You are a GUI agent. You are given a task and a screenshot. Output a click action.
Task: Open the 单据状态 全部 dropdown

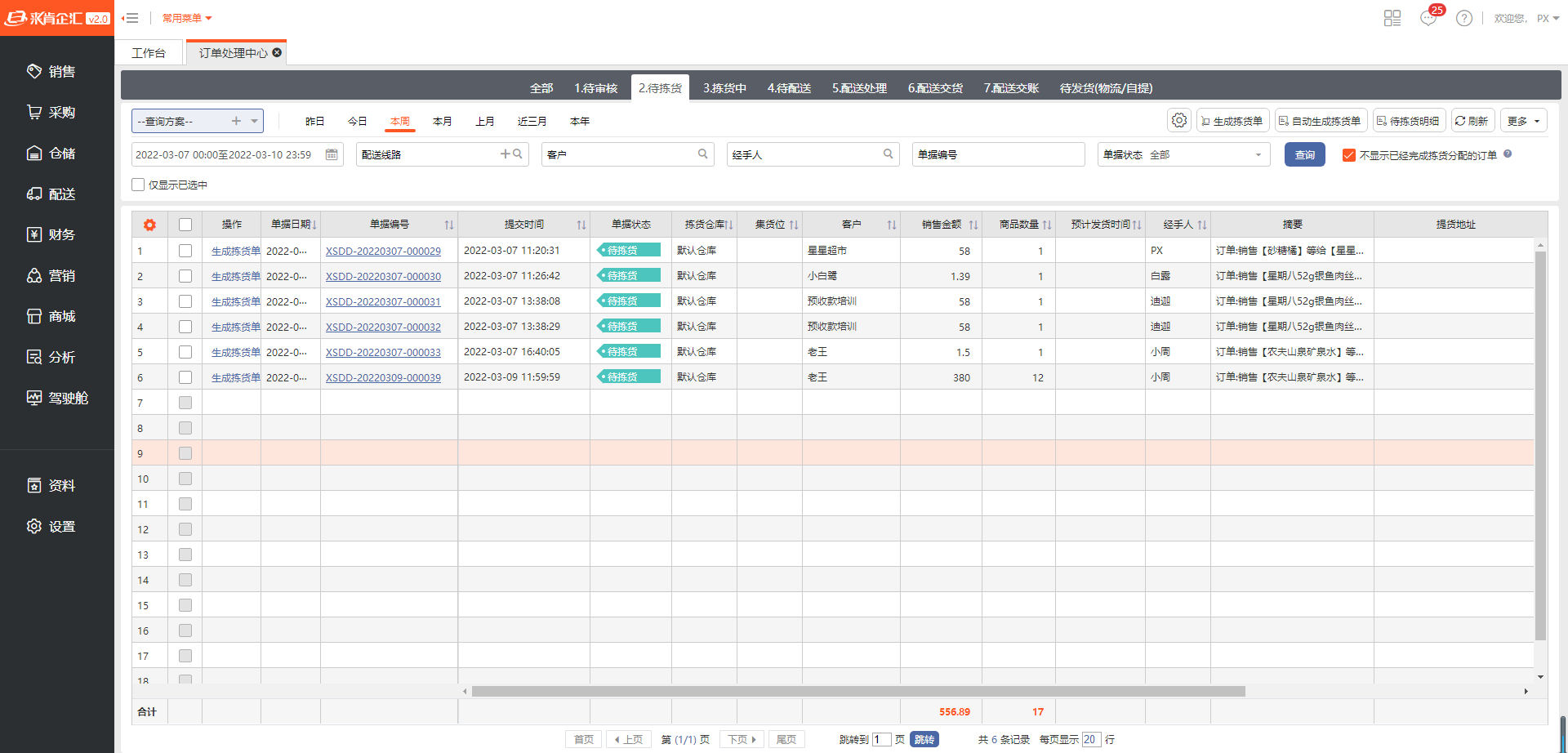point(1183,154)
